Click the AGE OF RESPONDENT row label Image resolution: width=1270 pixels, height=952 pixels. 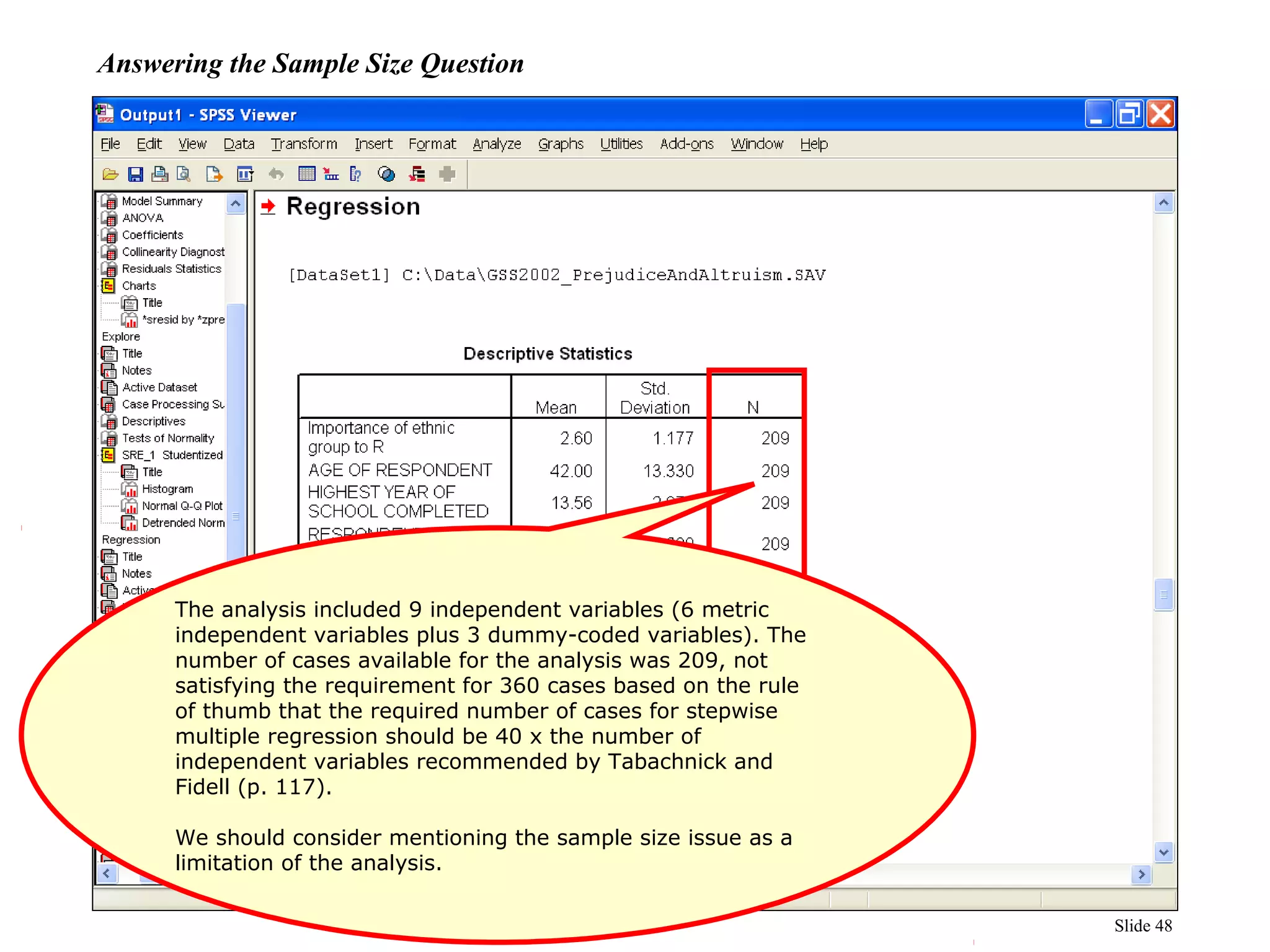[x=400, y=470]
